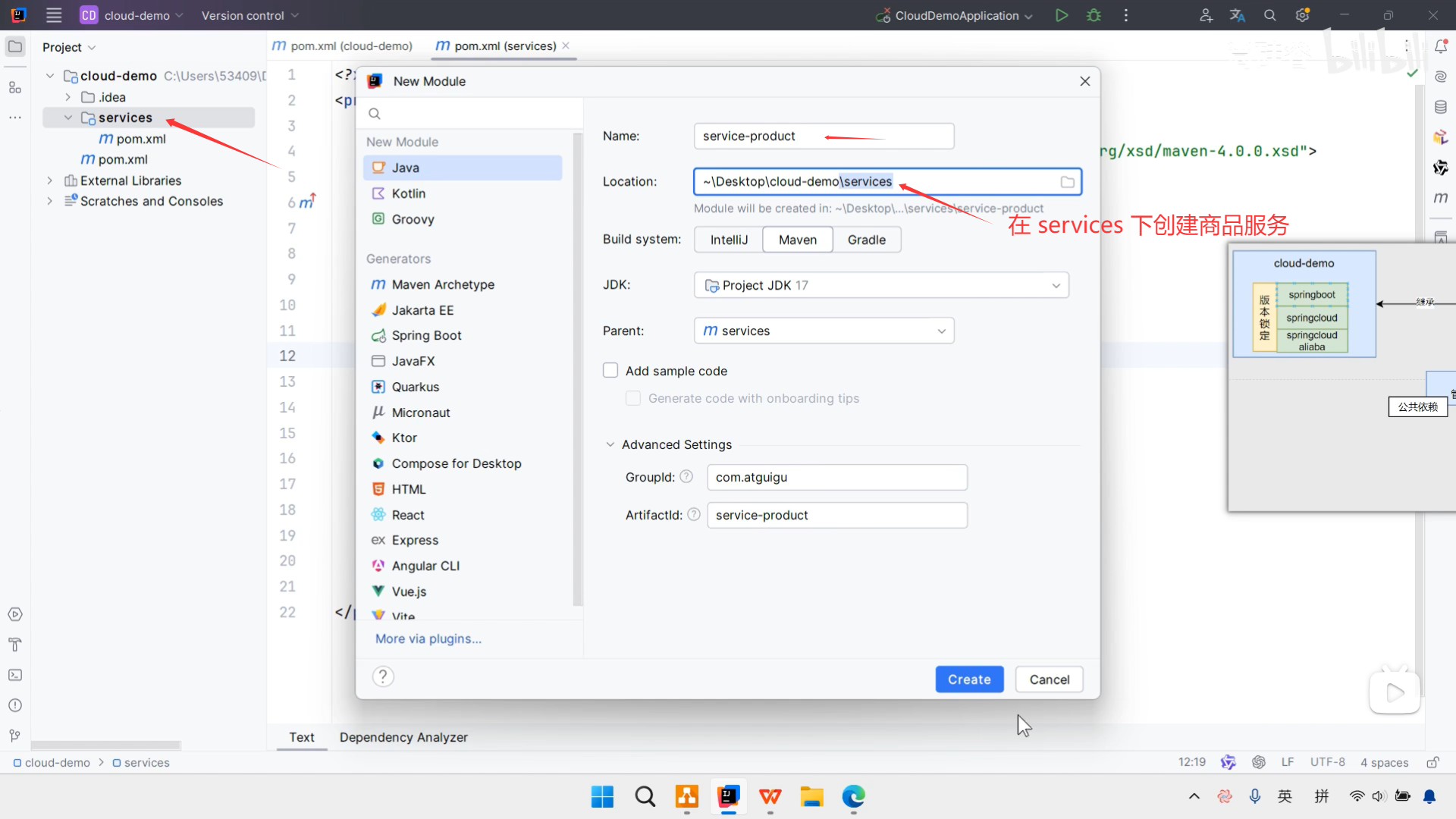Collapse the Advanced Settings section
The height and width of the screenshot is (819, 1456).
pos(610,445)
